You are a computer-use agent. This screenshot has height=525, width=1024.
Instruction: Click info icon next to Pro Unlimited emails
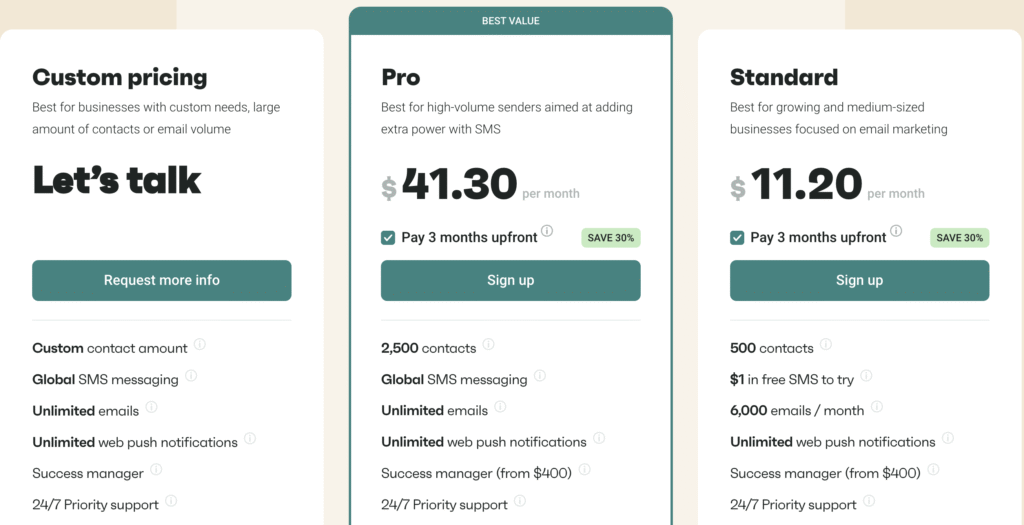[x=500, y=407]
